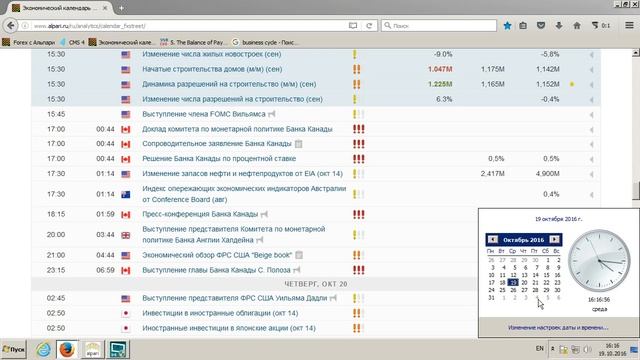640x360 pixels.
Task: Click scrollbar up arrow of the page
Action: 636,53
